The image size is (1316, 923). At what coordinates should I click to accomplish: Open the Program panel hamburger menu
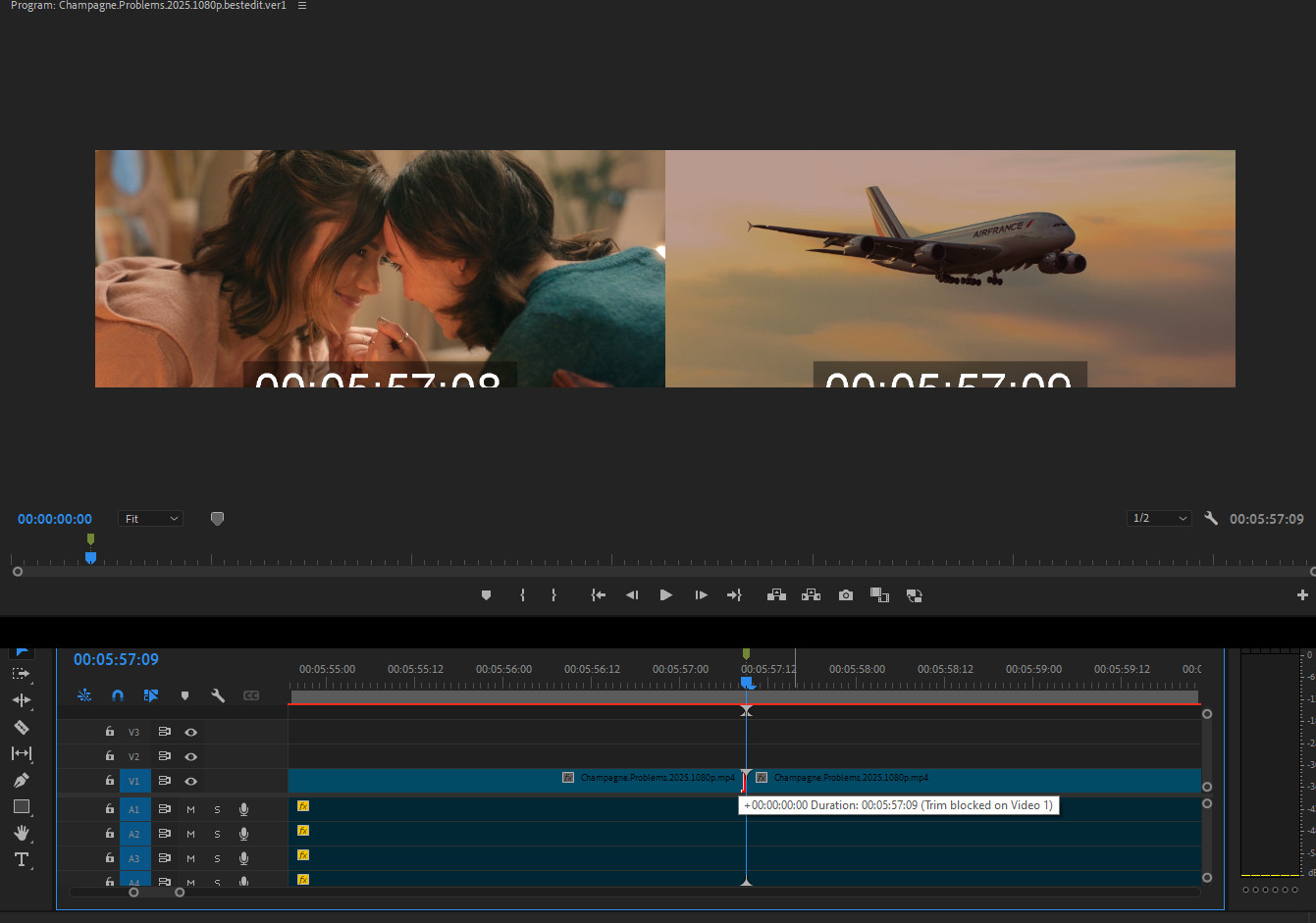pos(302,6)
